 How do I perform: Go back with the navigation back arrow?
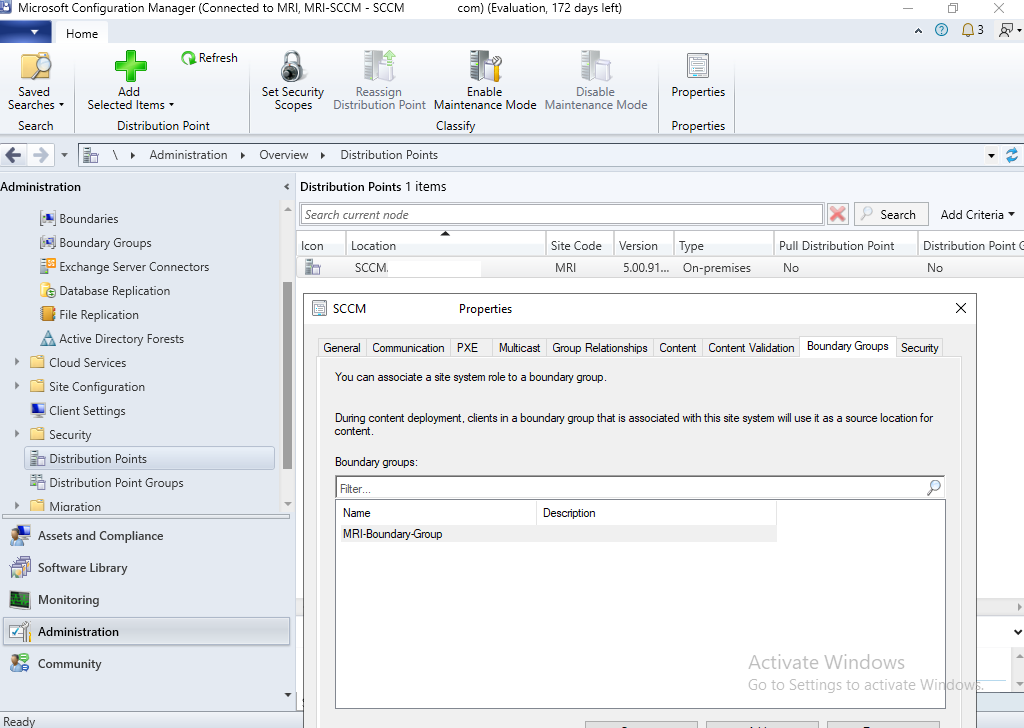tap(13, 155)
